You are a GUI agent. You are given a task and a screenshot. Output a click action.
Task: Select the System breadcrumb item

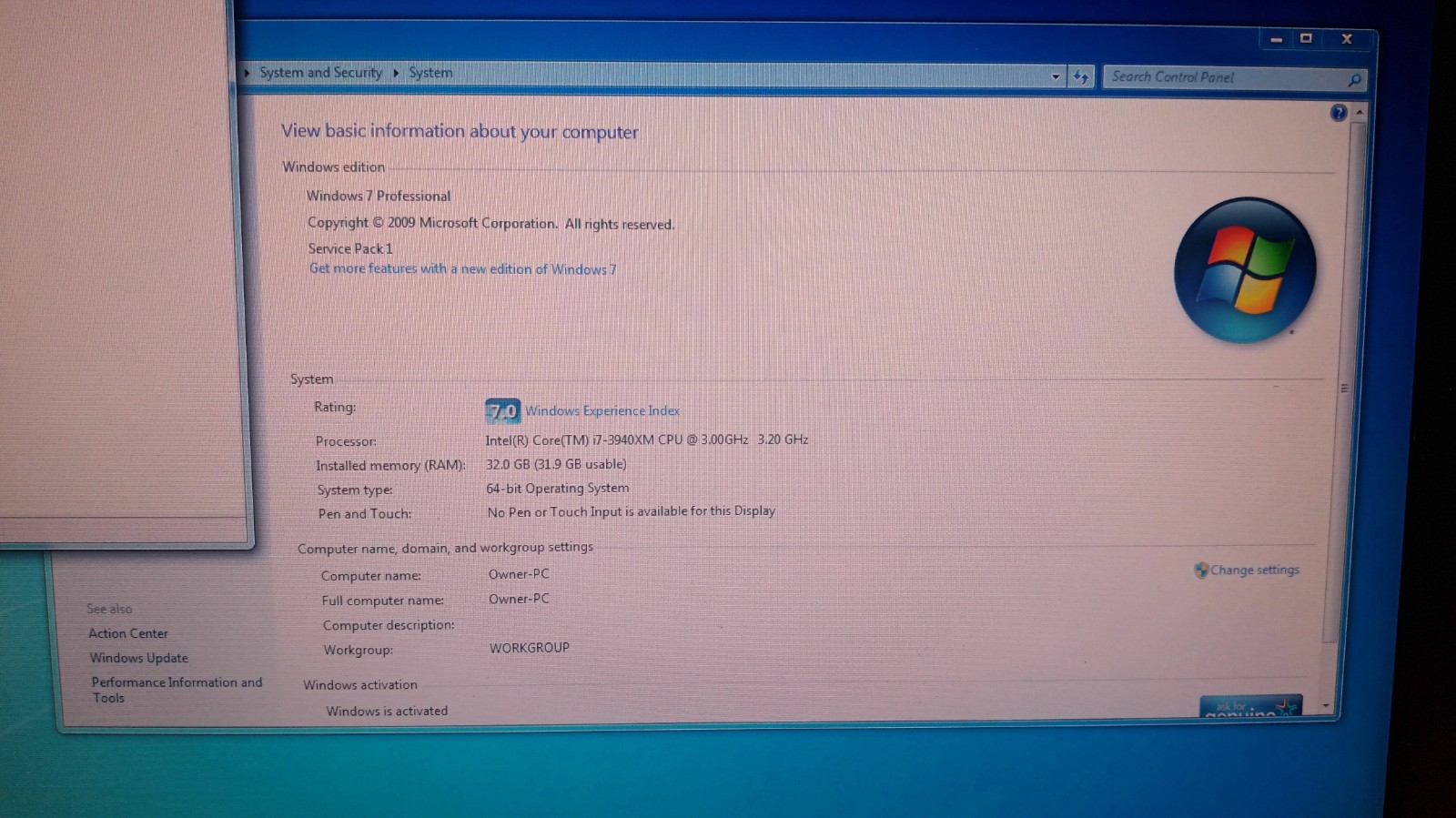tap(430, 73)
